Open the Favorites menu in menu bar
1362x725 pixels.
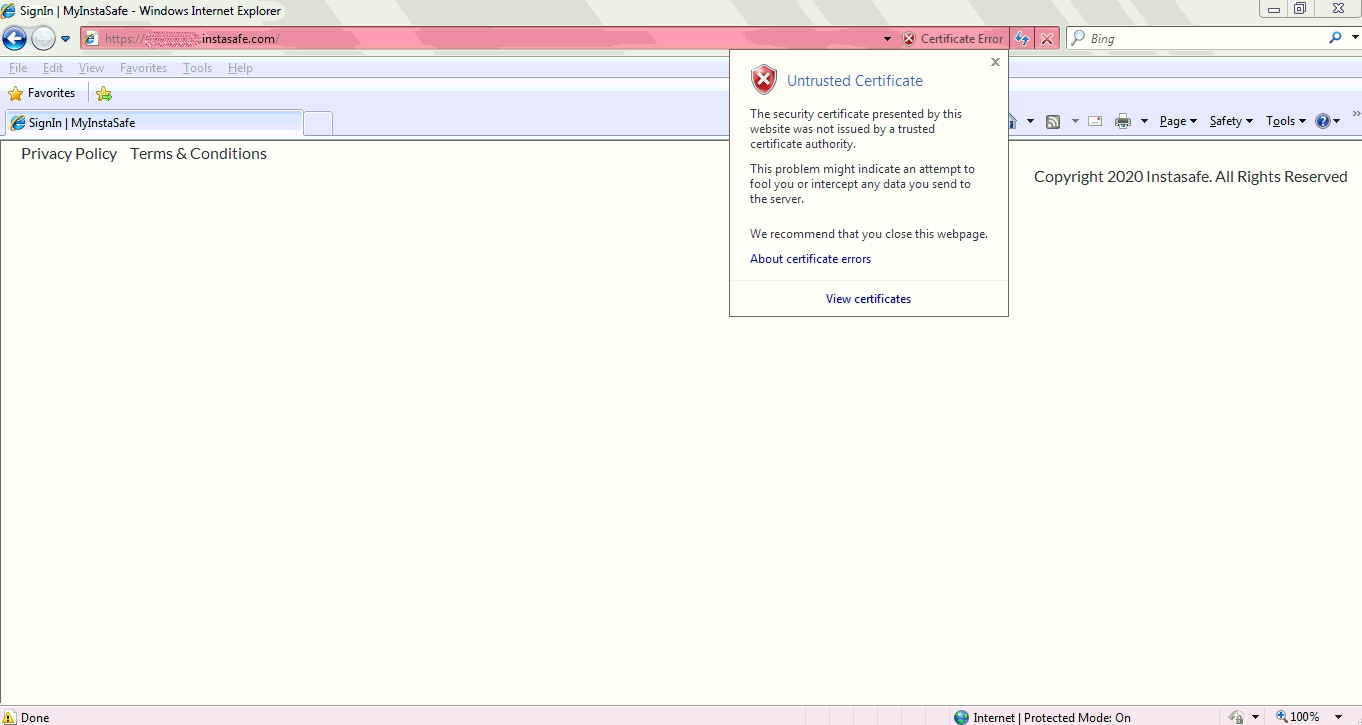tap(143, 68)
